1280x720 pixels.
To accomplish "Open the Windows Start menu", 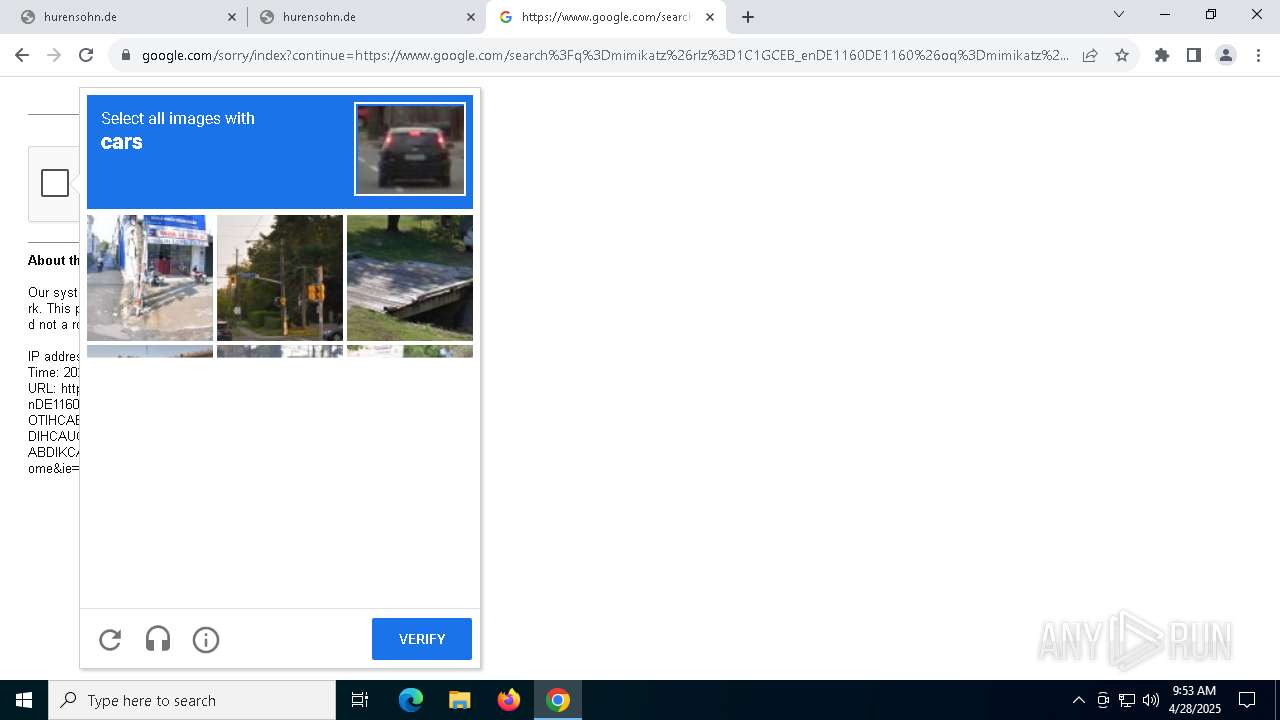I will pyautogui.click(x=24, y=700).
